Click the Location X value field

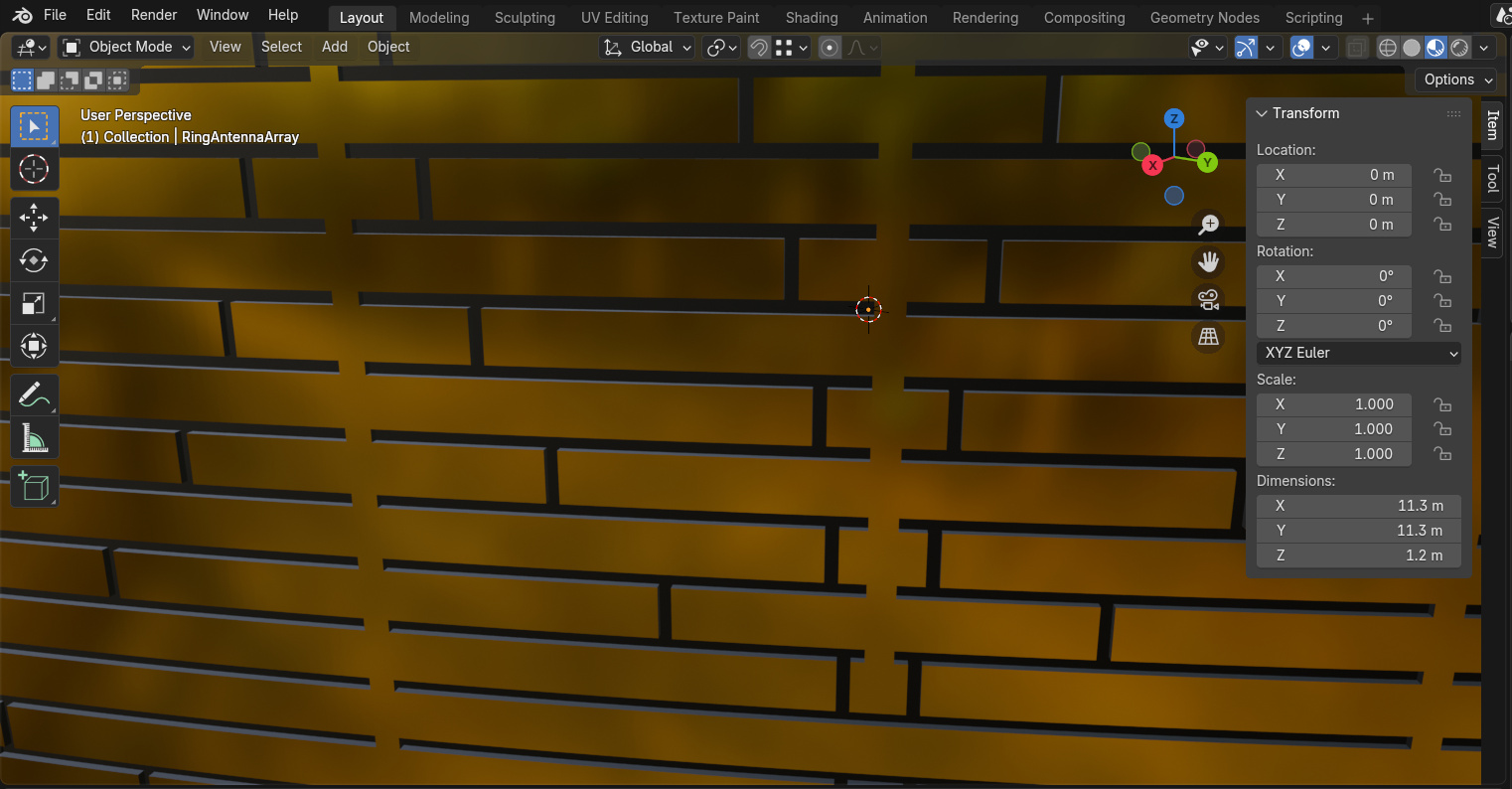tap(1333, 174)
